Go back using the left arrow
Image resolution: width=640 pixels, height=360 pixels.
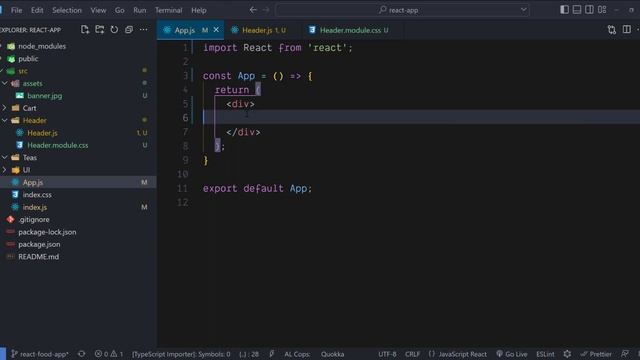point(253,10)
